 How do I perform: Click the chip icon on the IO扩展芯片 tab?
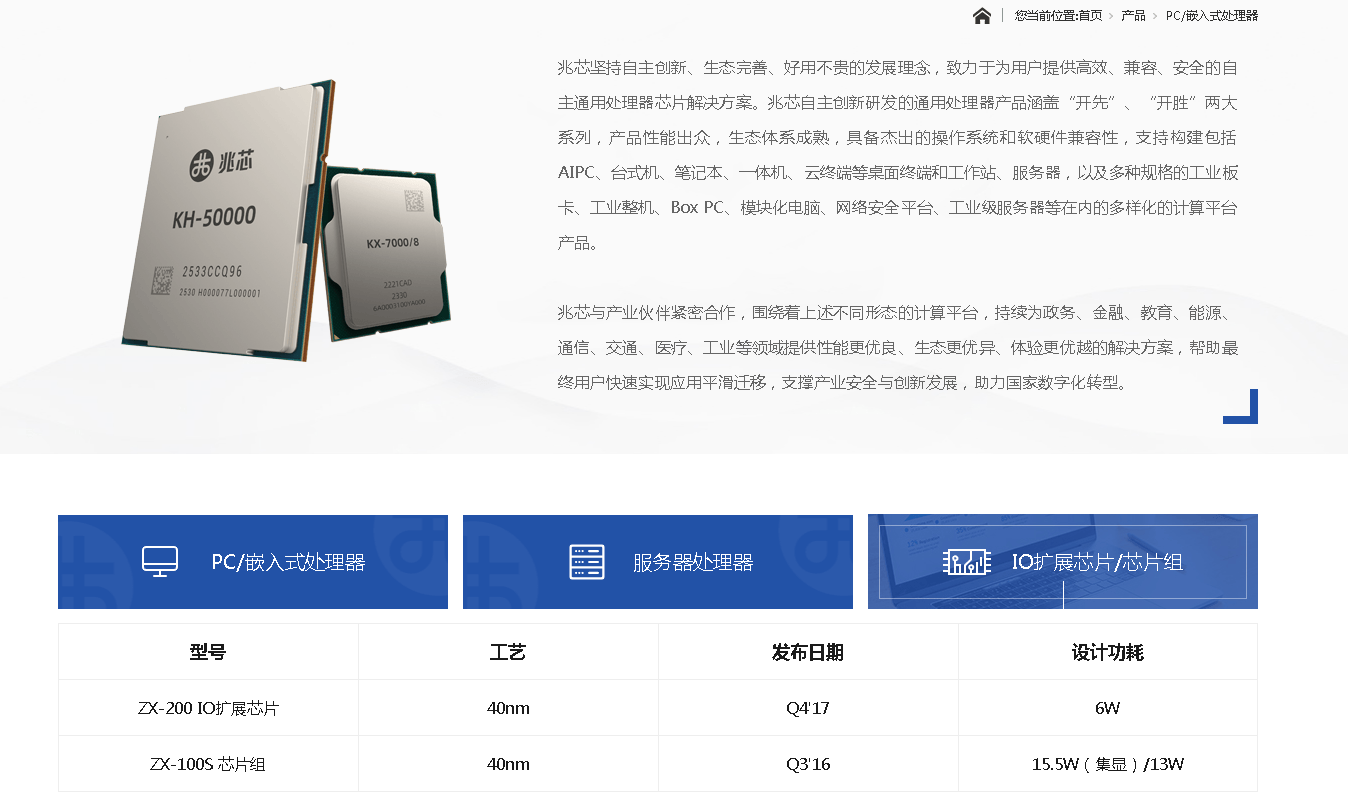[x=966, y=562]
